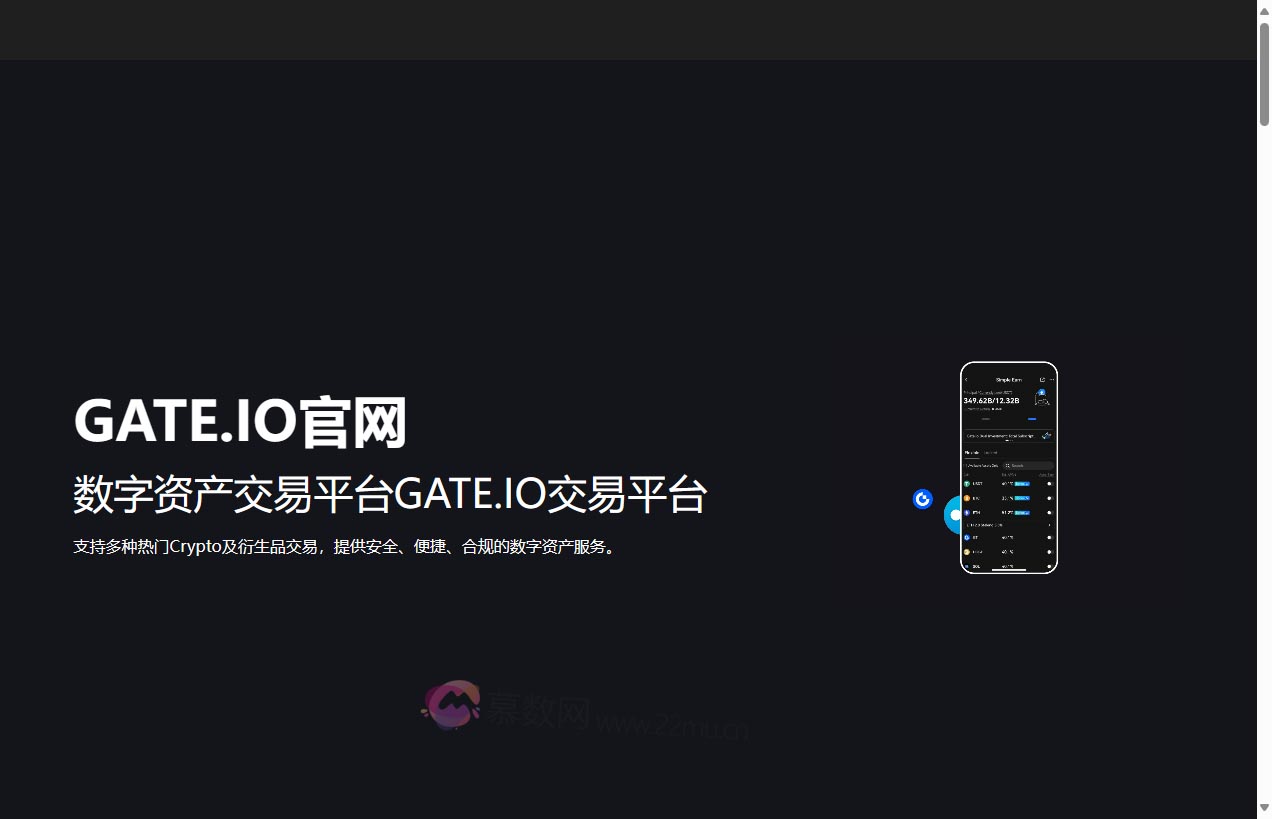Viewport: 1272px width, 819px height.
Task: Select the BTC coin icon
Action: pyautogui.click(x=965, y=497)
